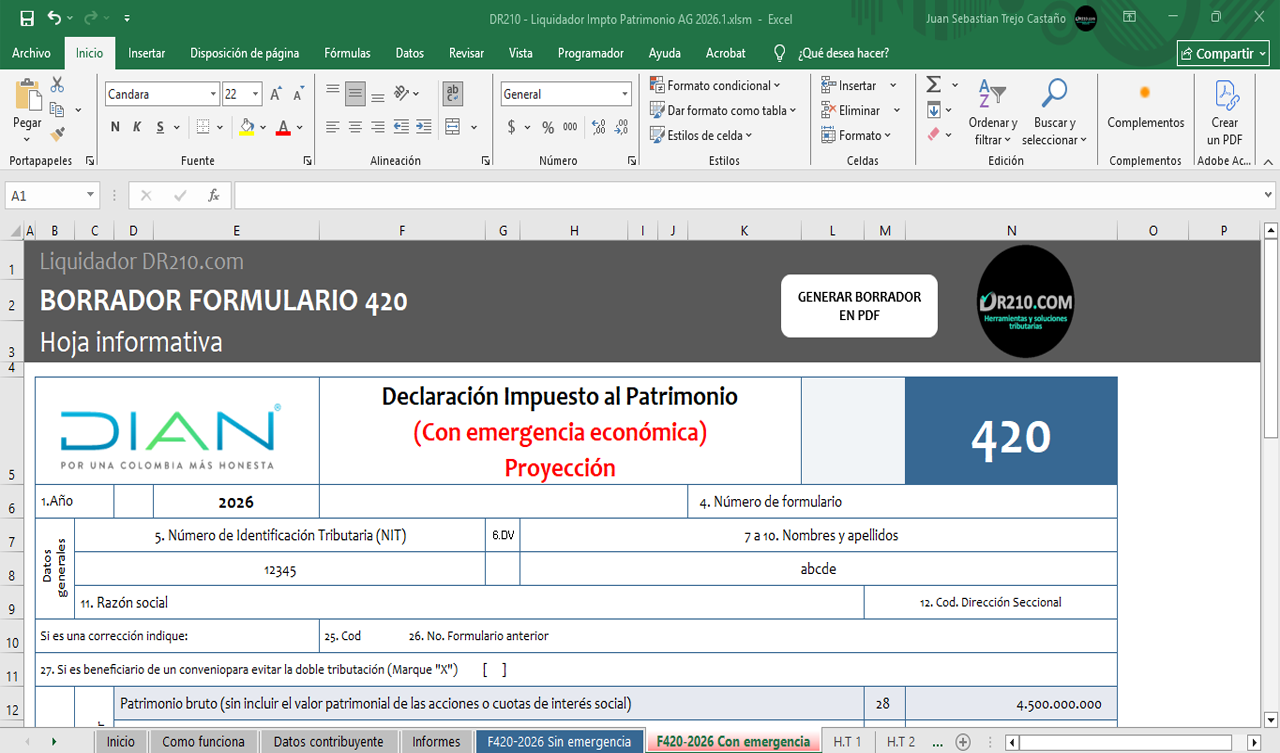Switch to the Datos contribuyente sheet tab
The image size is (1280, 753).
pyautogui.click(x=328, y=741)
